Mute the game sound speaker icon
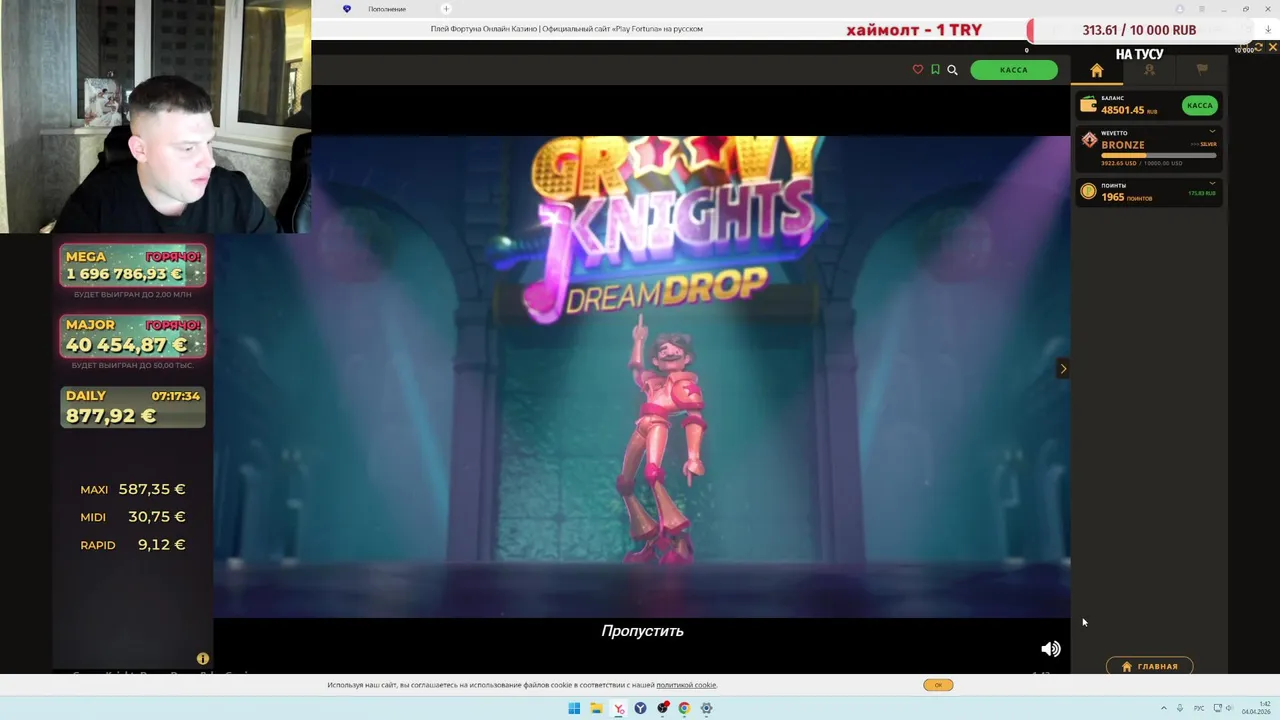Screen dimensions: 1280x720 point(1050,649)
